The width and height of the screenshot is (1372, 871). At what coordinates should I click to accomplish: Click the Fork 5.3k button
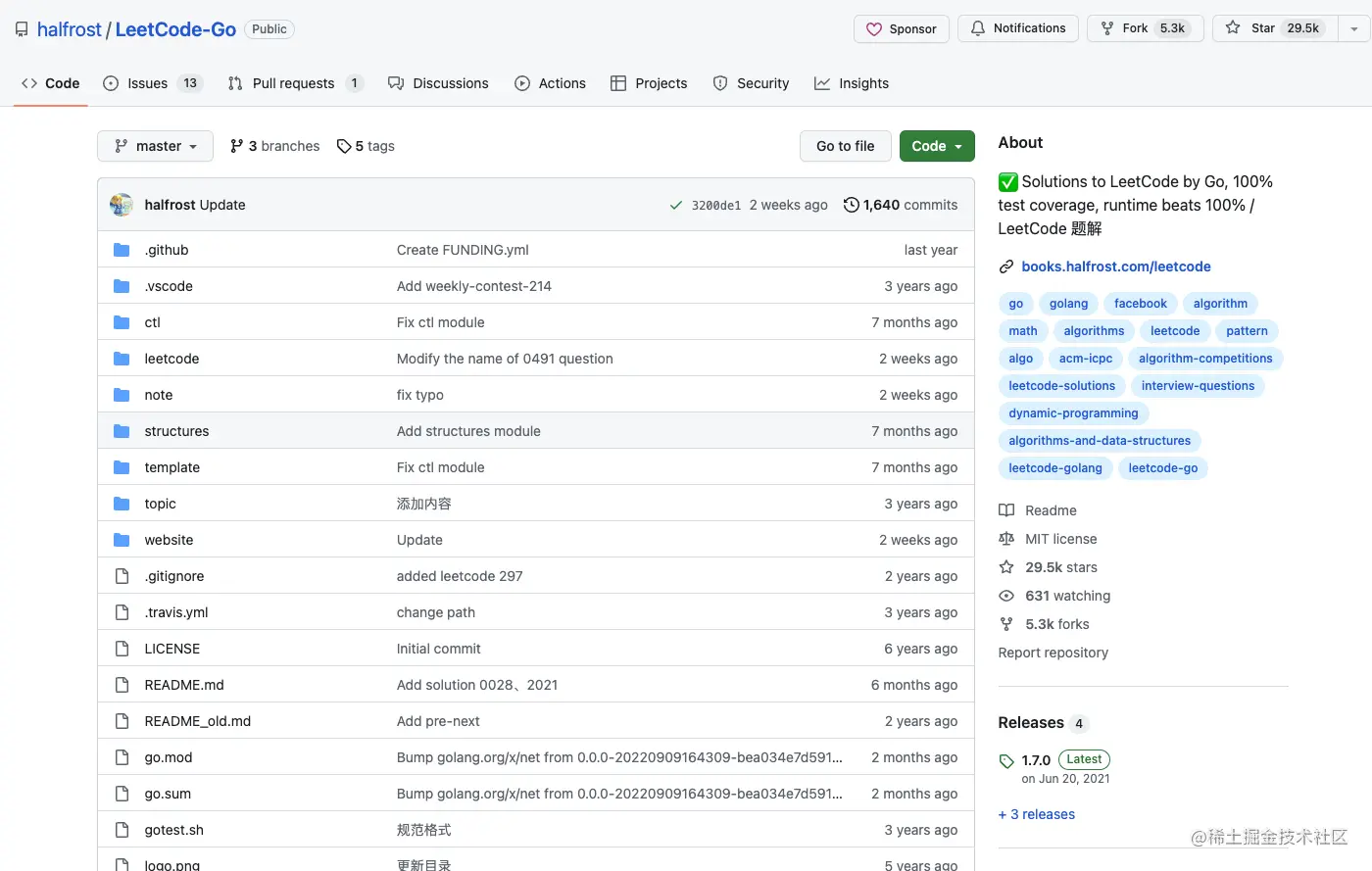(1144, 28)
